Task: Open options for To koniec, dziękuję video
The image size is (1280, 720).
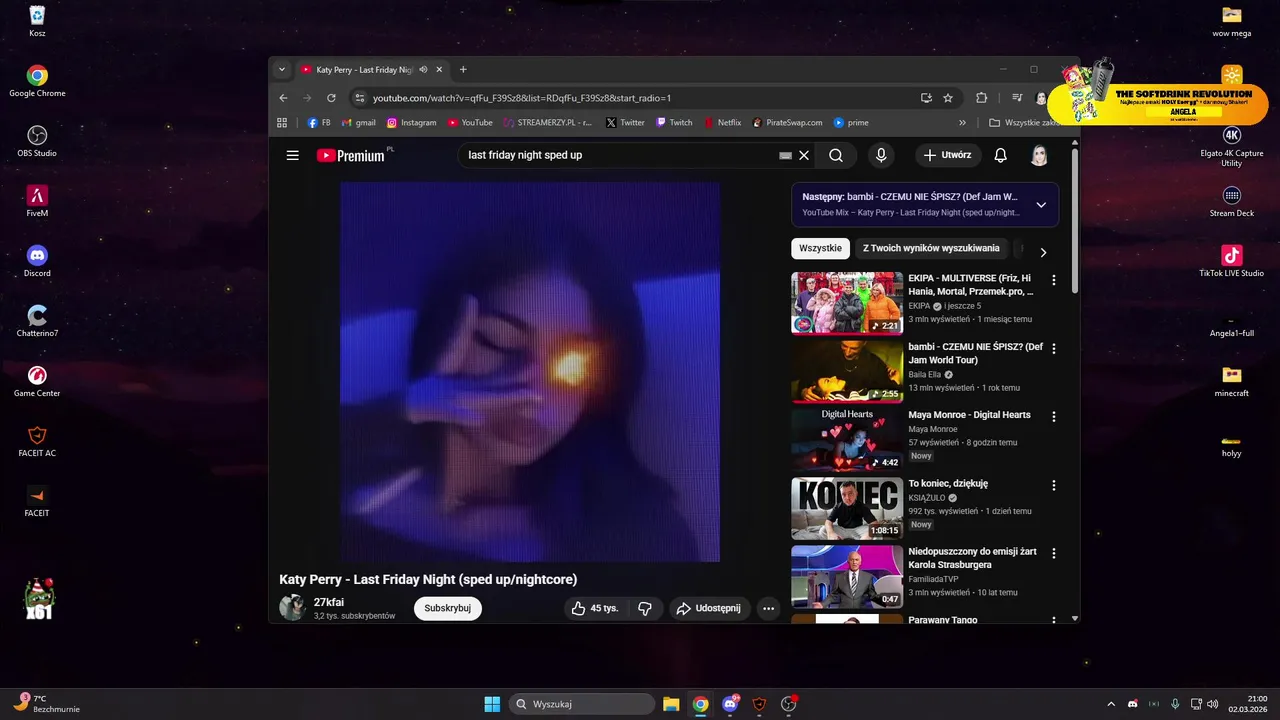Action: [x=1053, y=485]
